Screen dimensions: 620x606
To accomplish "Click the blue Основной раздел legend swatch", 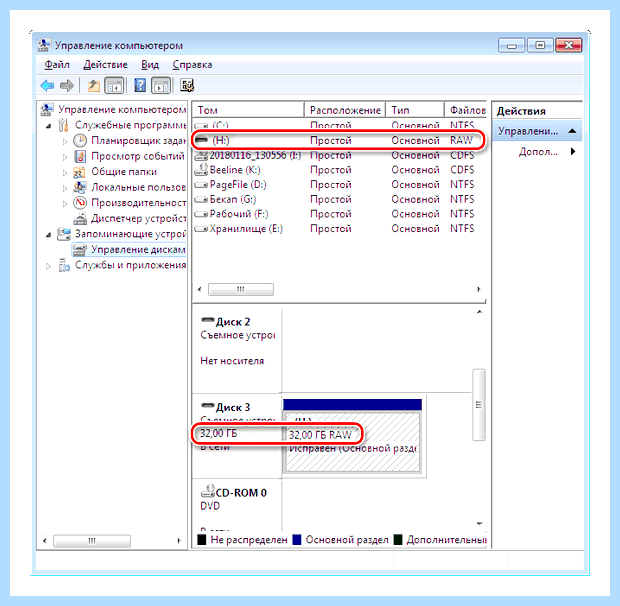I will coord(297,540).
